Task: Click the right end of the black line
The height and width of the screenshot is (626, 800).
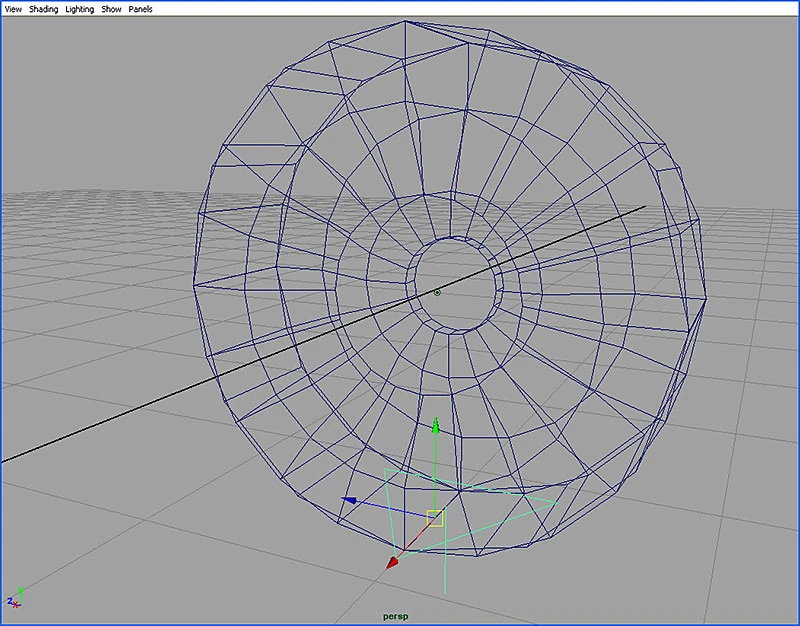Action: click(641, 208)
